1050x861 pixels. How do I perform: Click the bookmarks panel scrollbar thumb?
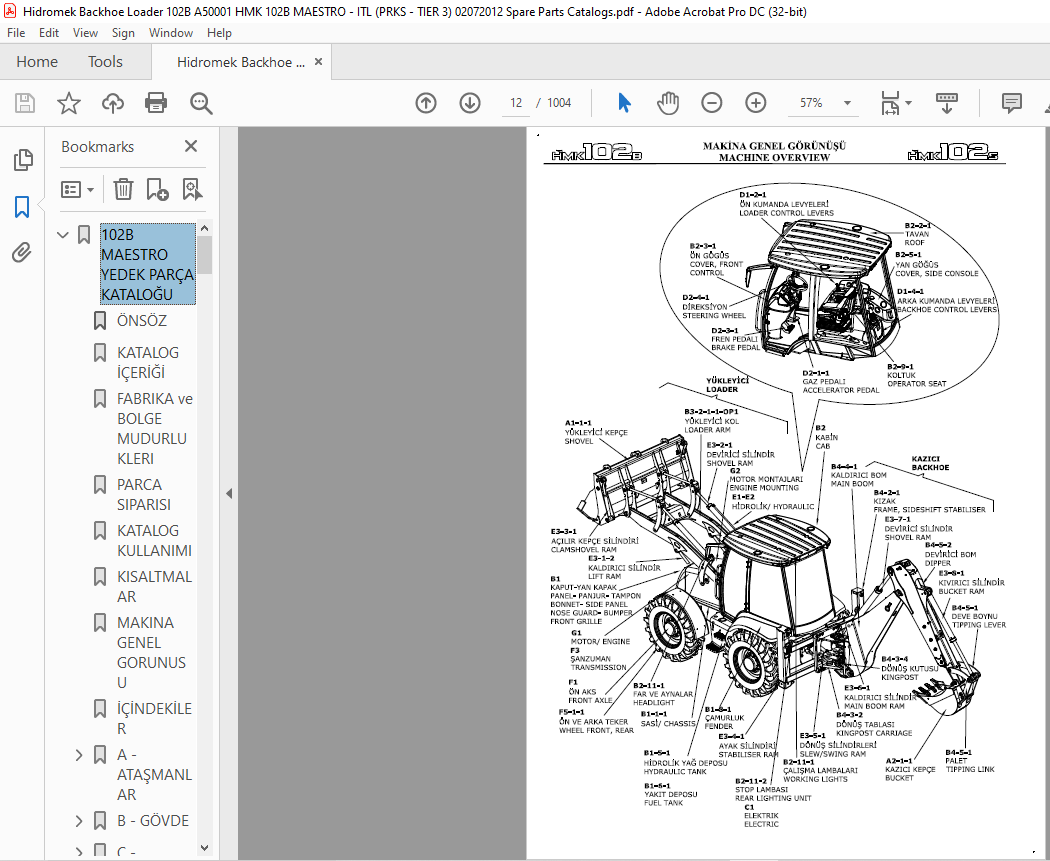click(x=205, y=254)
